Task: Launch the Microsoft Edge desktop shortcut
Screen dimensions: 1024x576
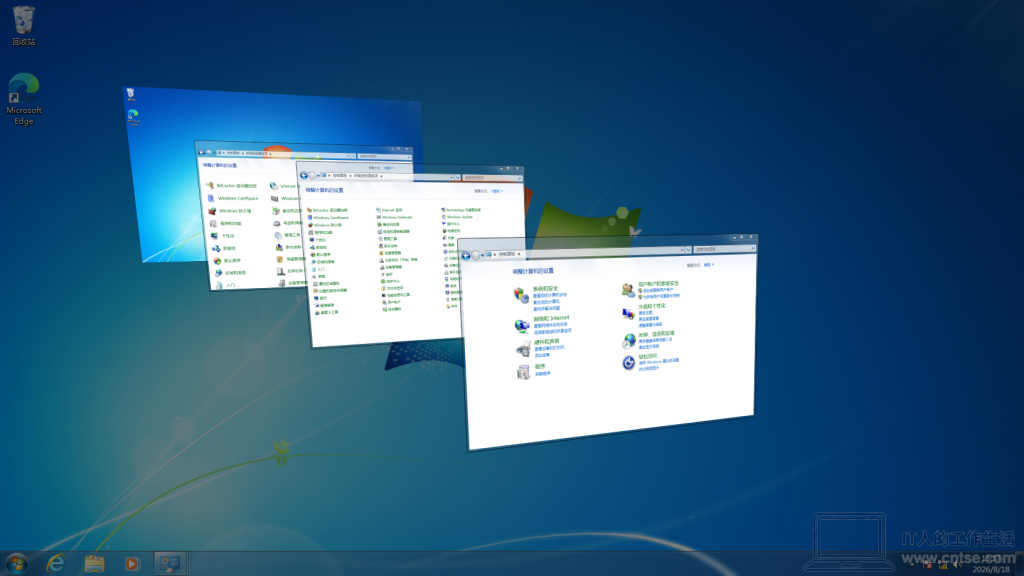Action: (x=24, y=99)
